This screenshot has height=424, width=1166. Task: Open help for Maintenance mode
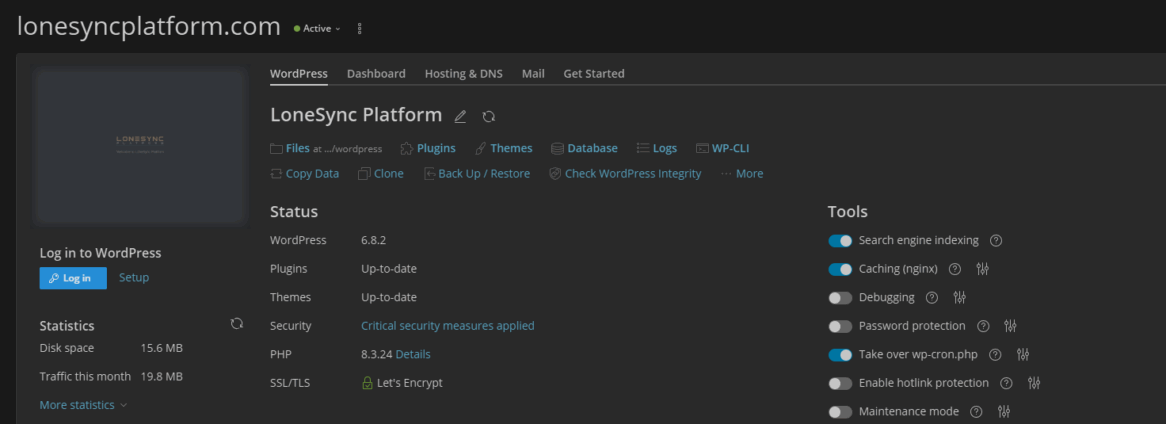[977, 411]
